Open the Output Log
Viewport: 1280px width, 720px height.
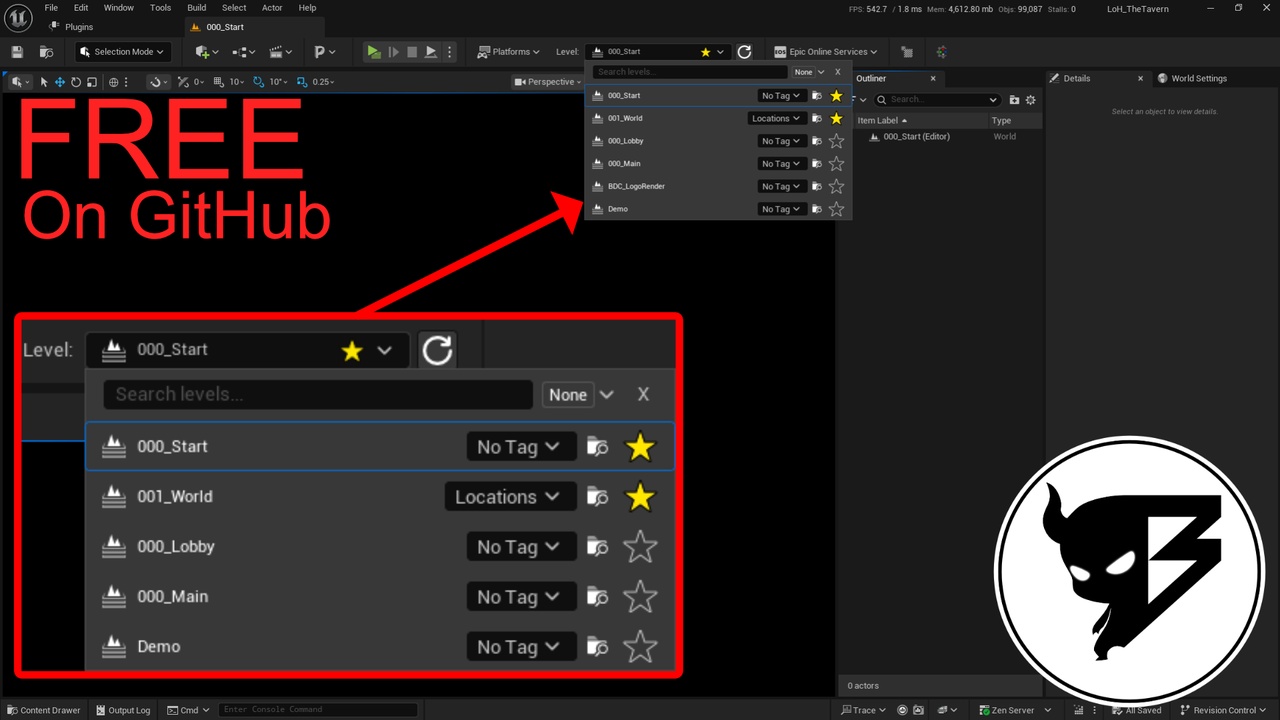click(122, 710)
